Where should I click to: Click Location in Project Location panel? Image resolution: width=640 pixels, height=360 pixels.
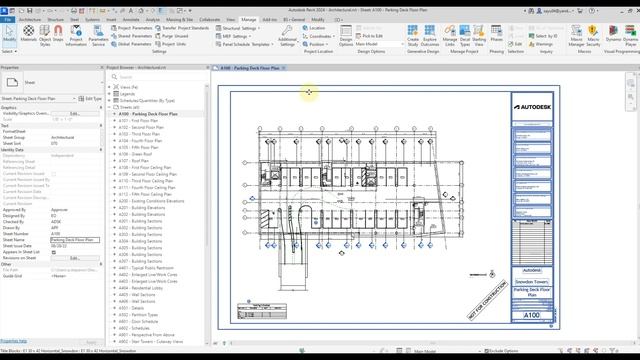tap(314, 28)
